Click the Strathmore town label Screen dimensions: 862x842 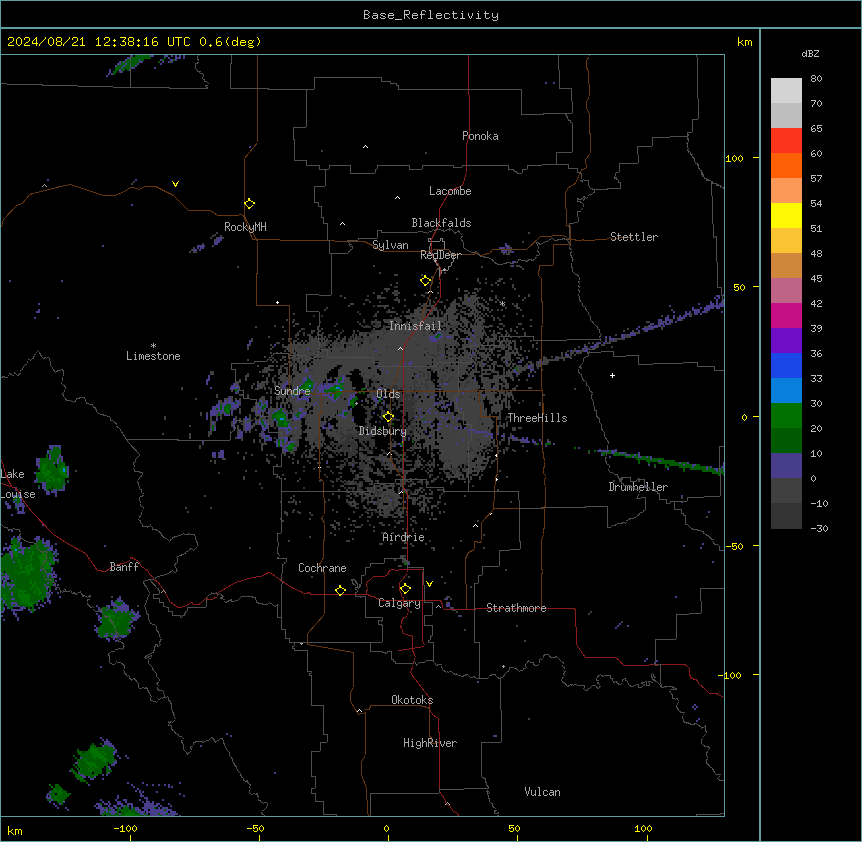click(x=516, y=608)
